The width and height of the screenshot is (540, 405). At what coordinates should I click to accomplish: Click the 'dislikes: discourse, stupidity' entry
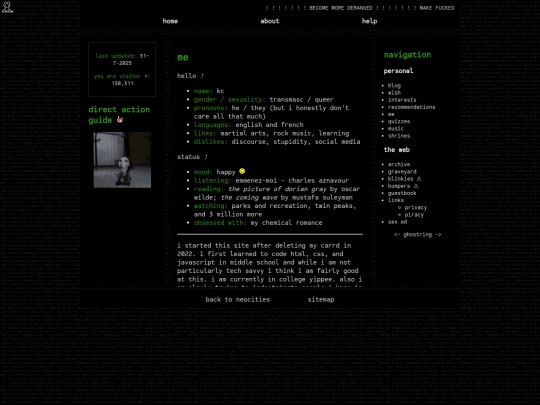(x=277, y=142)
